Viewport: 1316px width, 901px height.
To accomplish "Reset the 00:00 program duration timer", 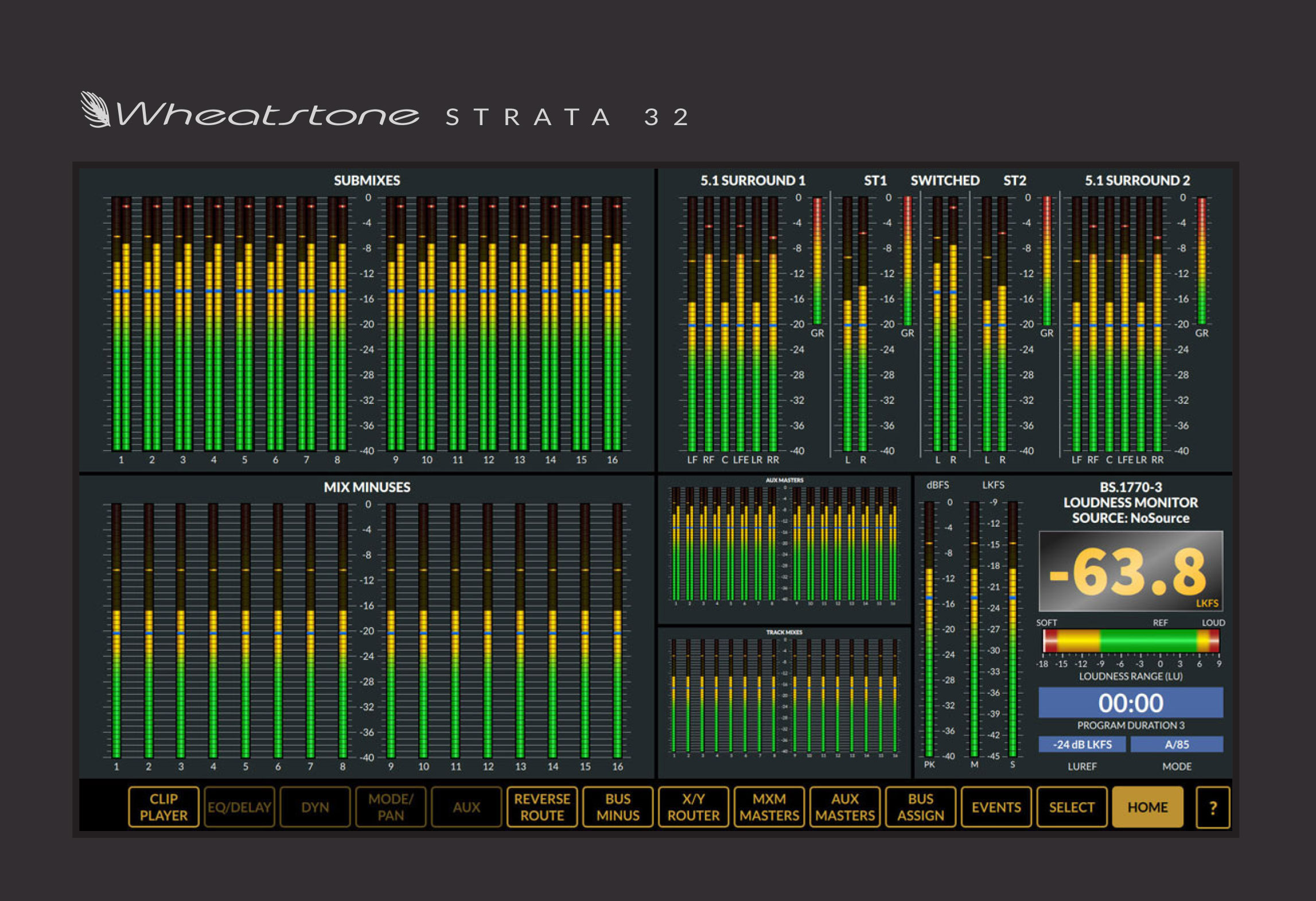I will [1131, 702].
